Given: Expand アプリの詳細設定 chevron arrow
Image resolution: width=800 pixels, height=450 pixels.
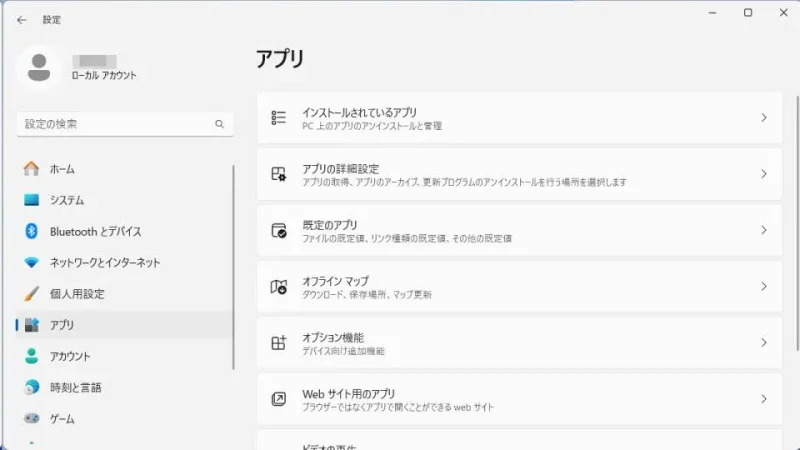Looking at the screenshot, I should [763, 174].
